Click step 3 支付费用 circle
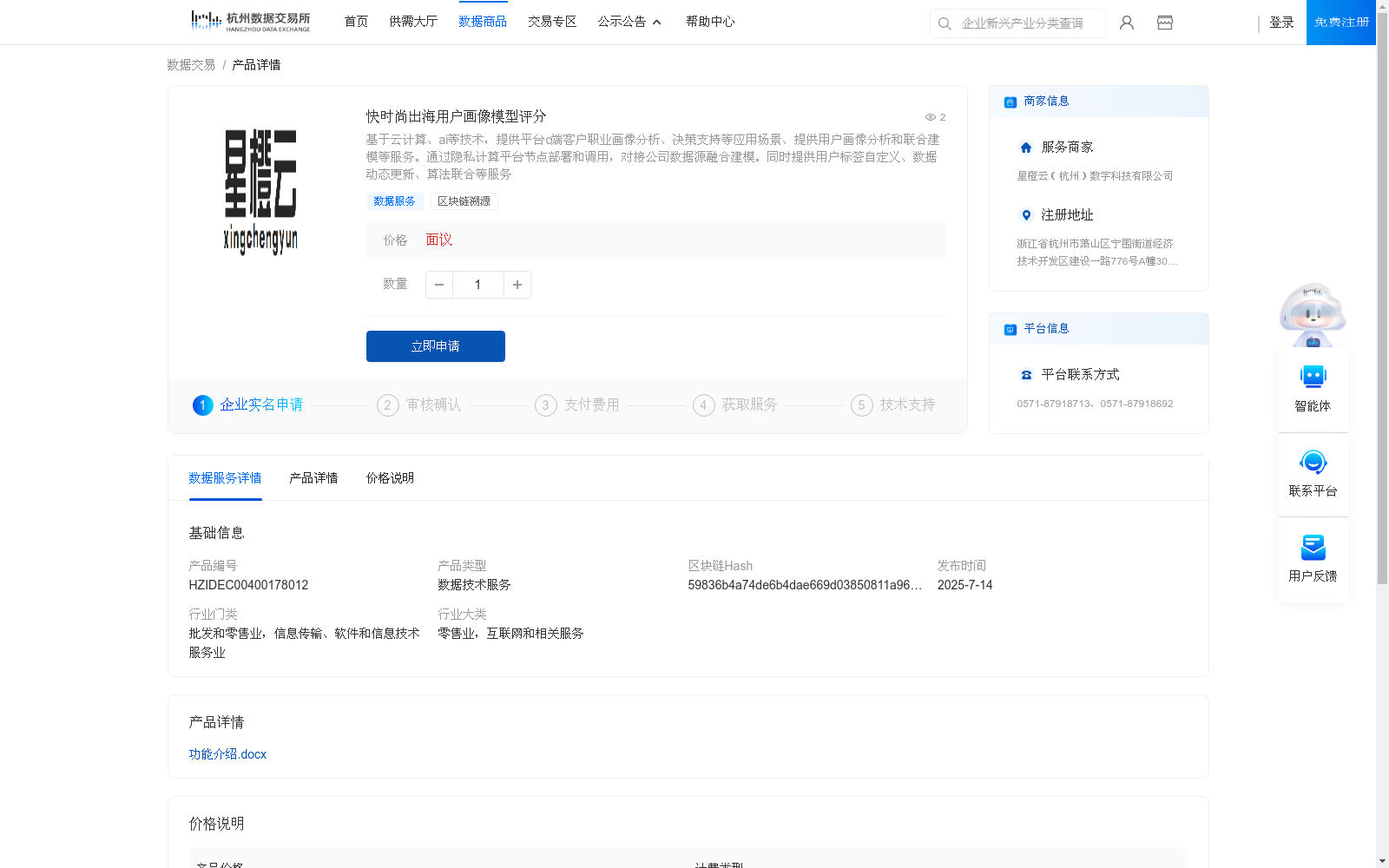 [x=545, y=405]
